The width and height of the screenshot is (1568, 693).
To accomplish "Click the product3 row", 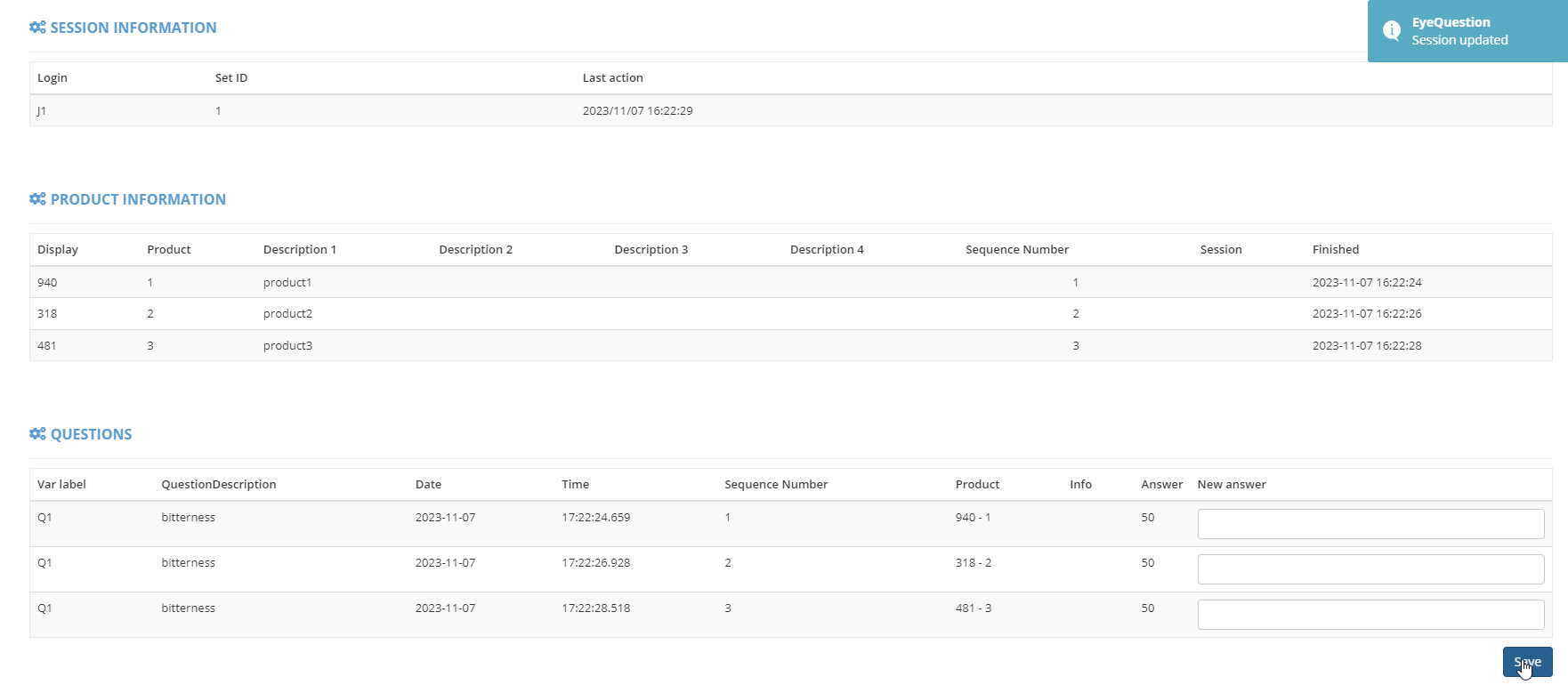I will click(x=287, y=346).
